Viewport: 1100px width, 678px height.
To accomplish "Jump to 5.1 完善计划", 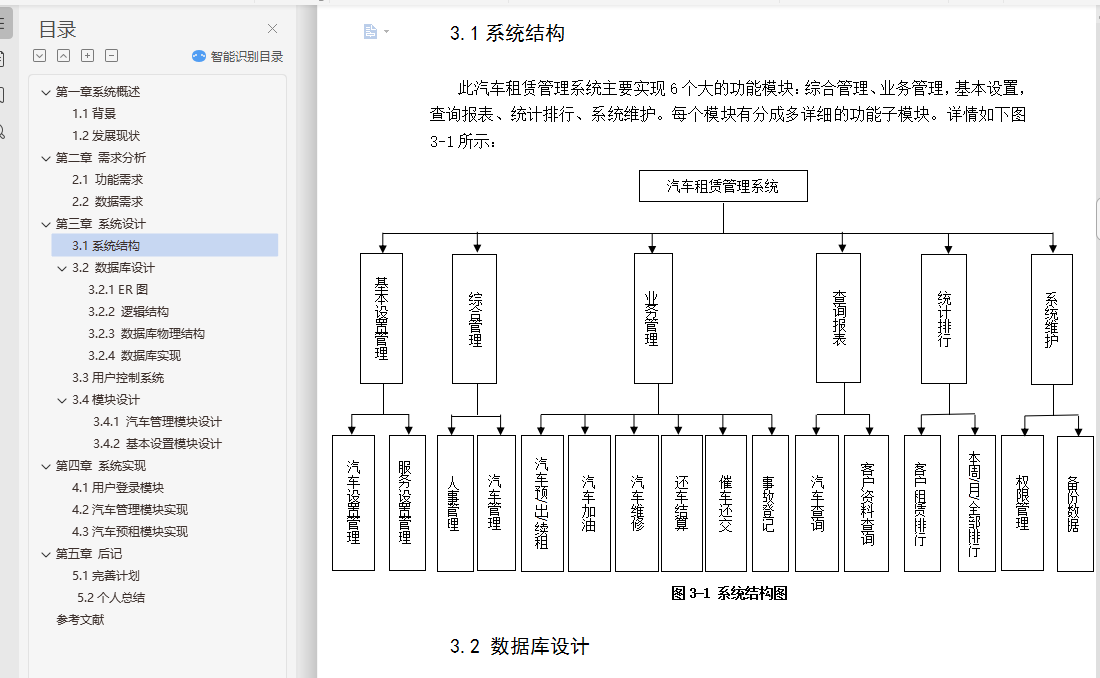I will [106, 576].
